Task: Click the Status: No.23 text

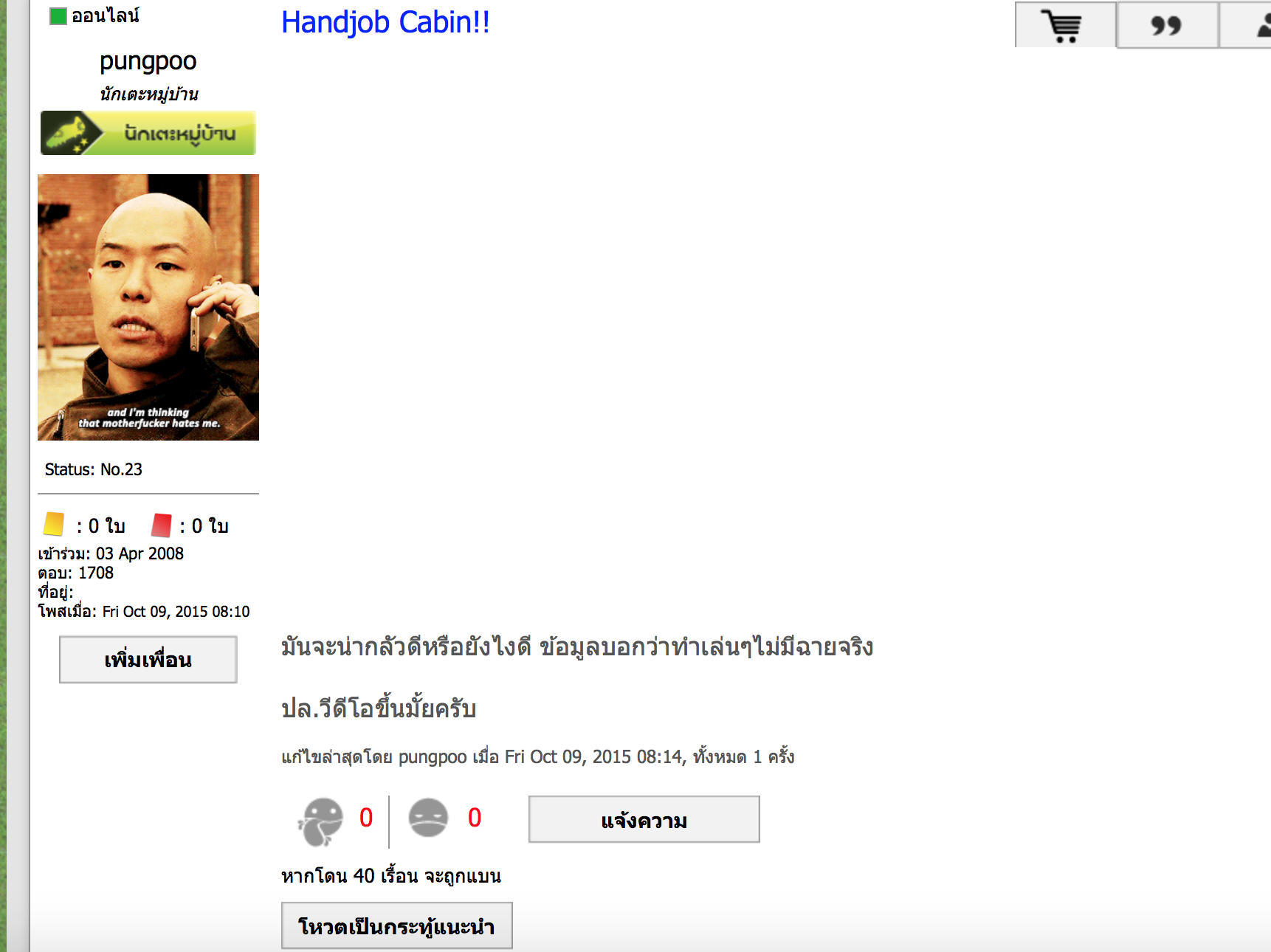Action: [x=94, y=469]
